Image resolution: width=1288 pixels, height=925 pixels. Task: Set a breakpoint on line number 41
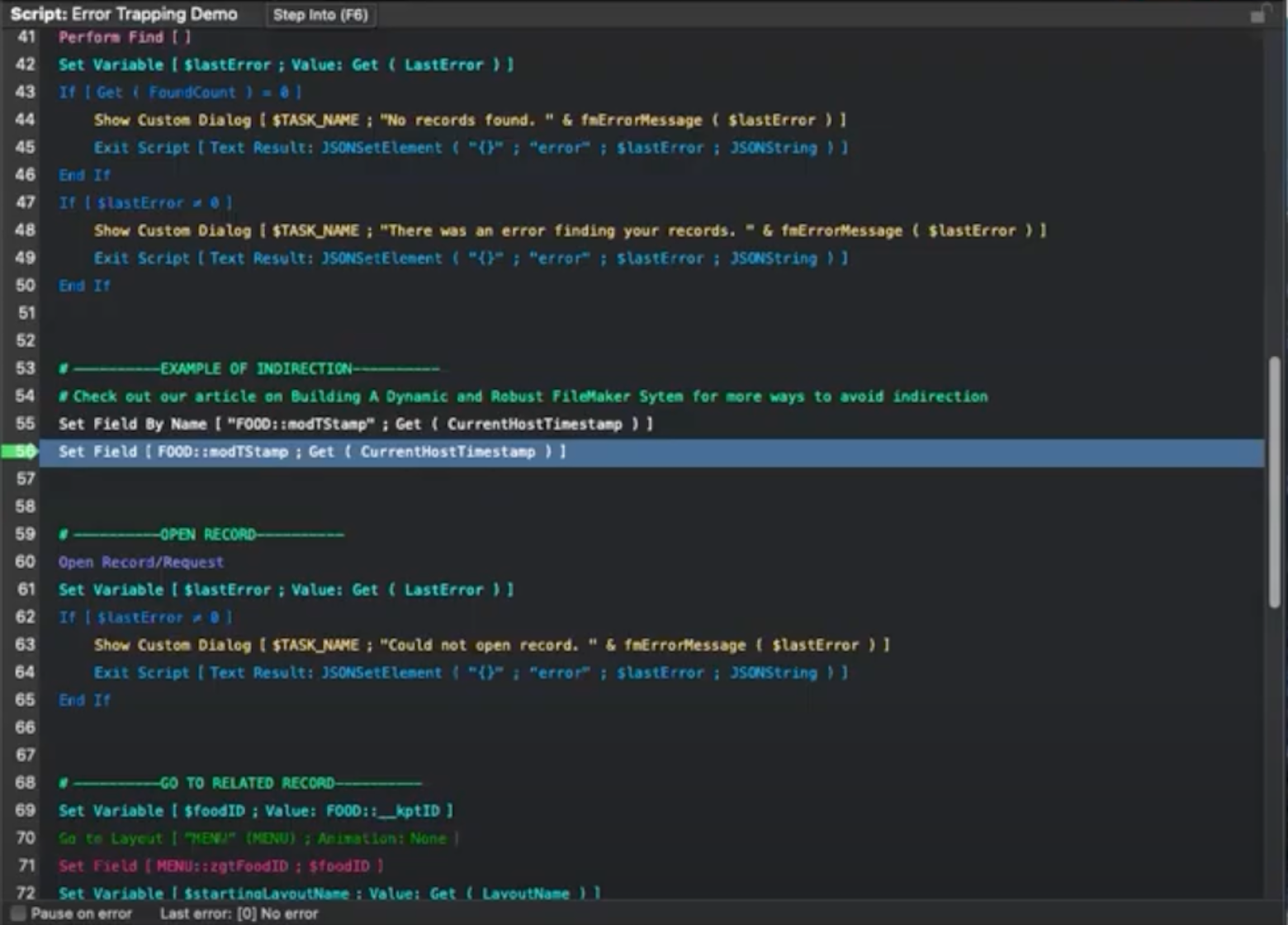coord(26,37)
